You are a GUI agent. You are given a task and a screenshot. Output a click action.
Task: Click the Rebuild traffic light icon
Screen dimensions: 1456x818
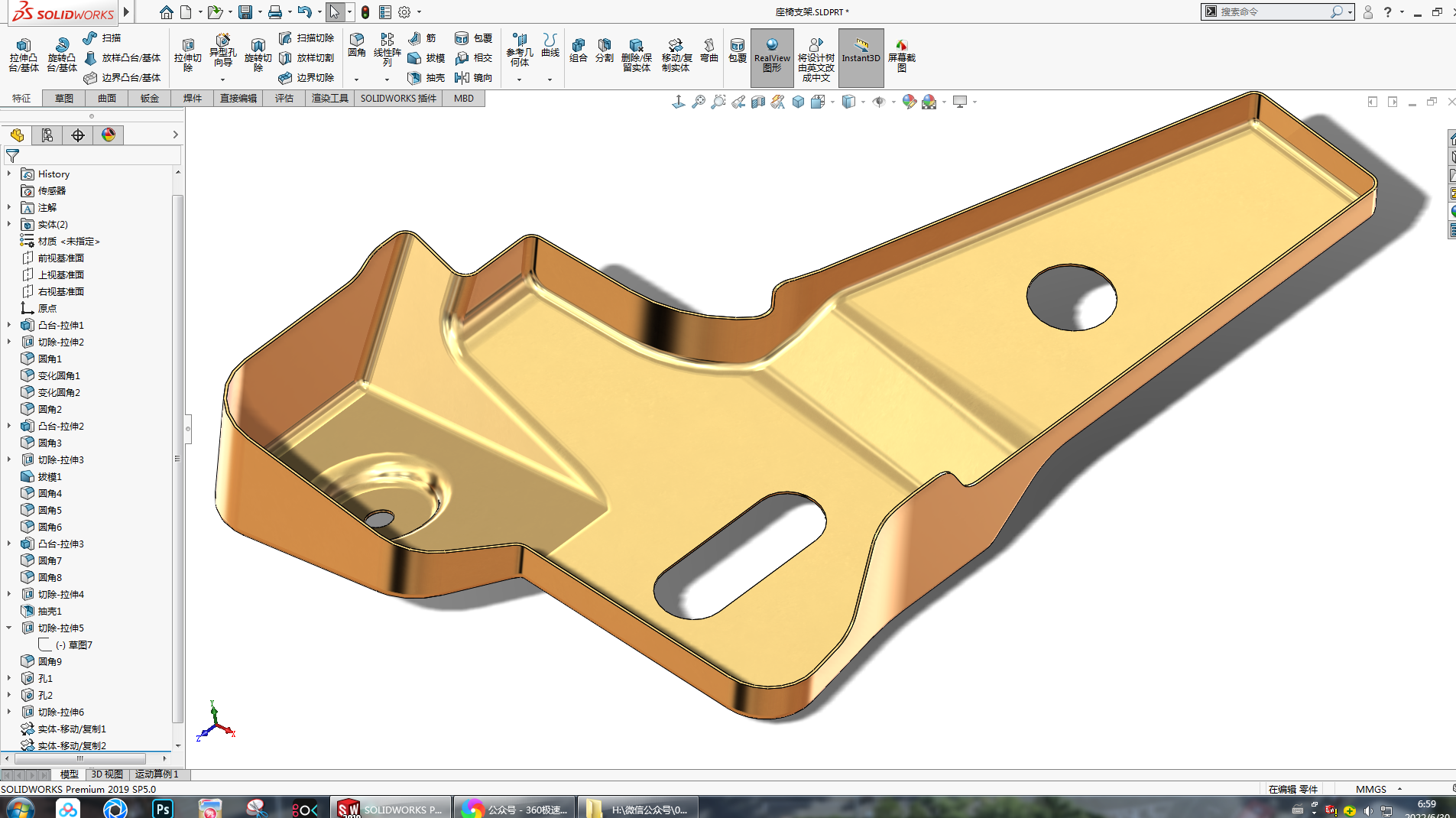click(x=365, y=12)
